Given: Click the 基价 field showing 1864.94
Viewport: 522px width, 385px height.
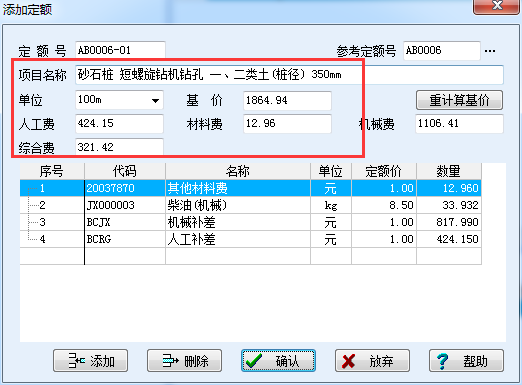Looking at the screenshot, I should point(287,100).
